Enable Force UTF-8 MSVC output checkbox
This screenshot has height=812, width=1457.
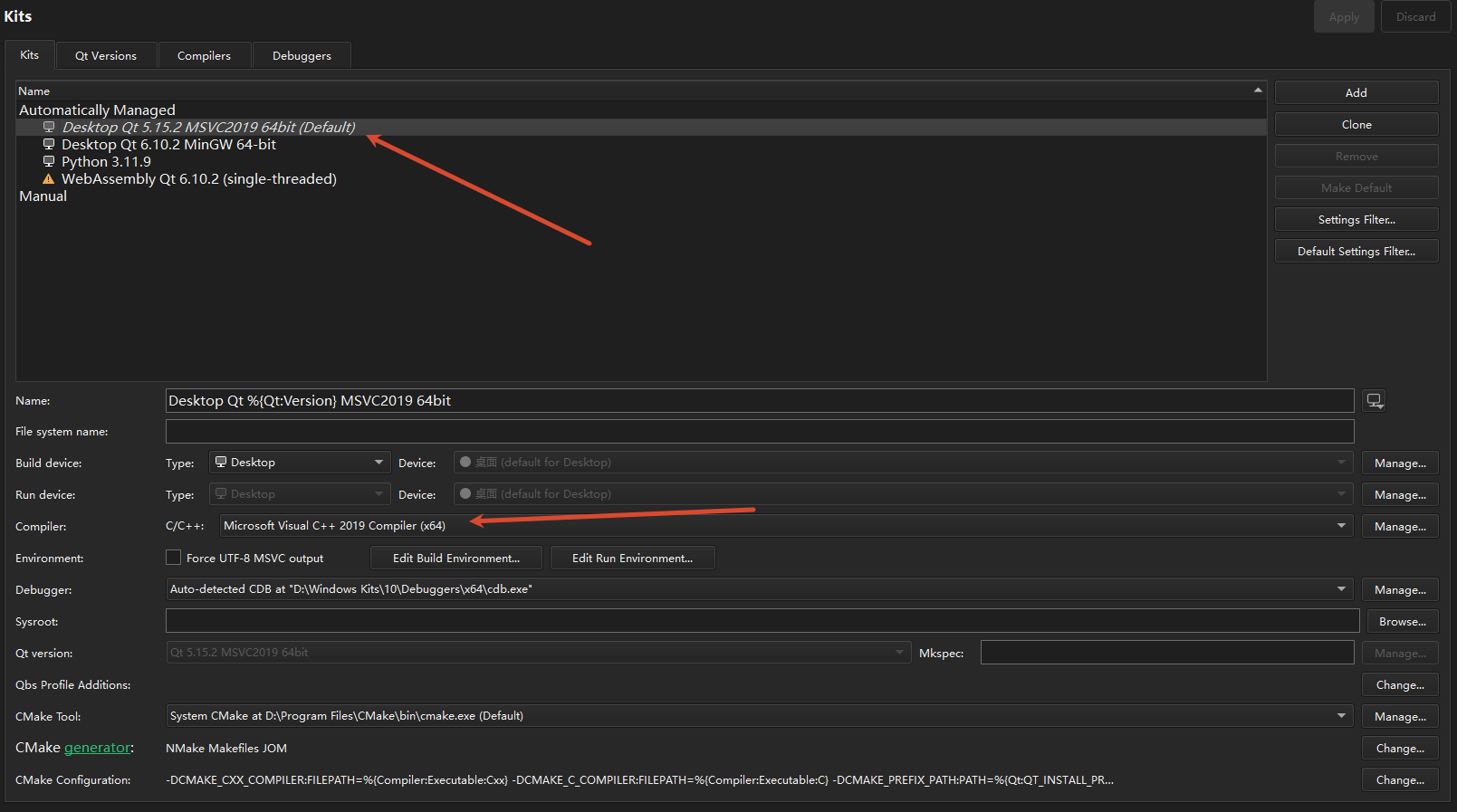174,558
